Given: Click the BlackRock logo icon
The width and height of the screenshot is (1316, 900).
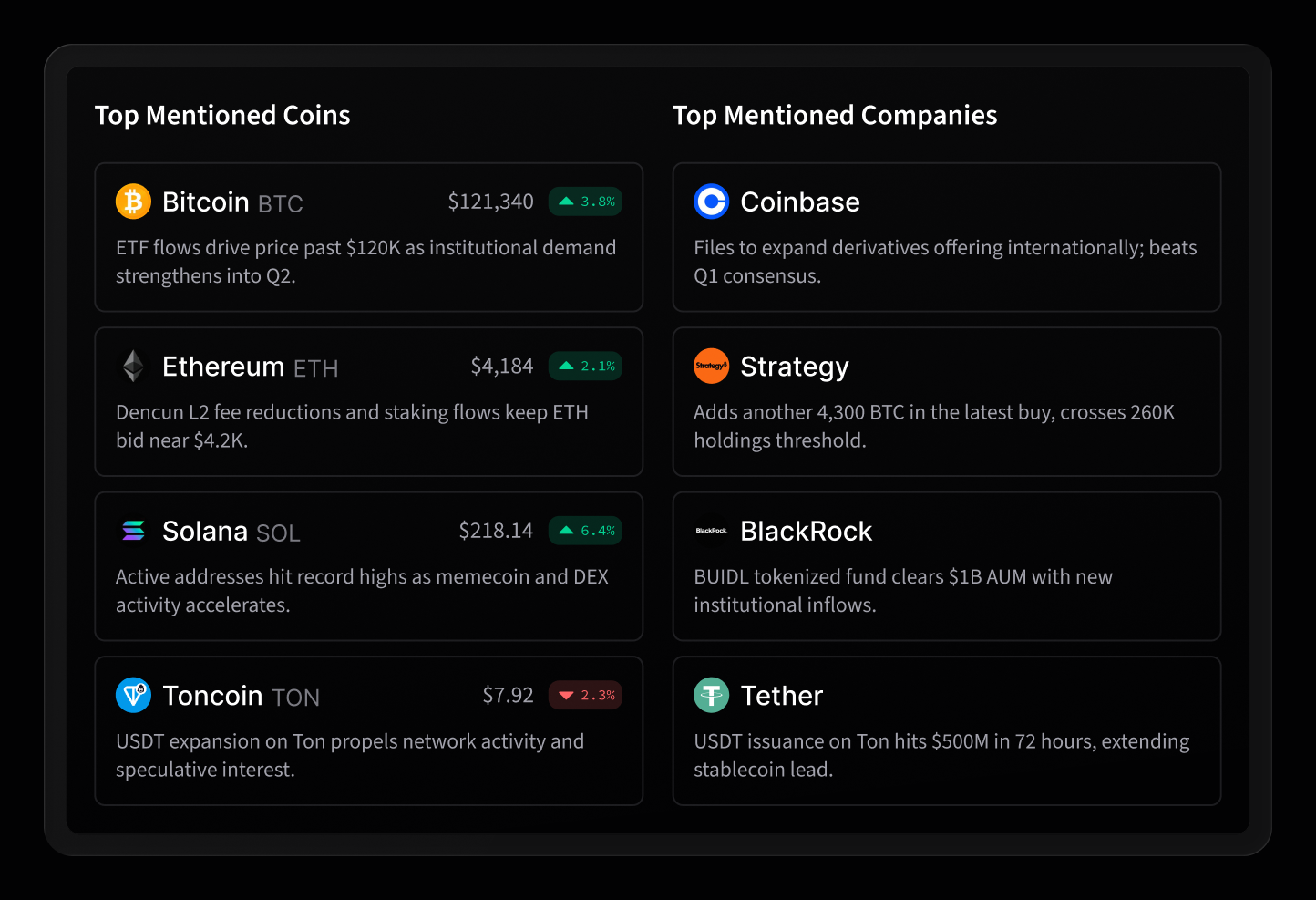Looking at the screenshot, I should 711,531.
